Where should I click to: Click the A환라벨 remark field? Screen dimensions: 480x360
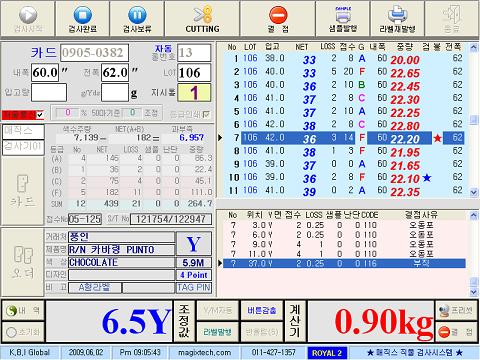pyautogui.click(x=94, y=288)
